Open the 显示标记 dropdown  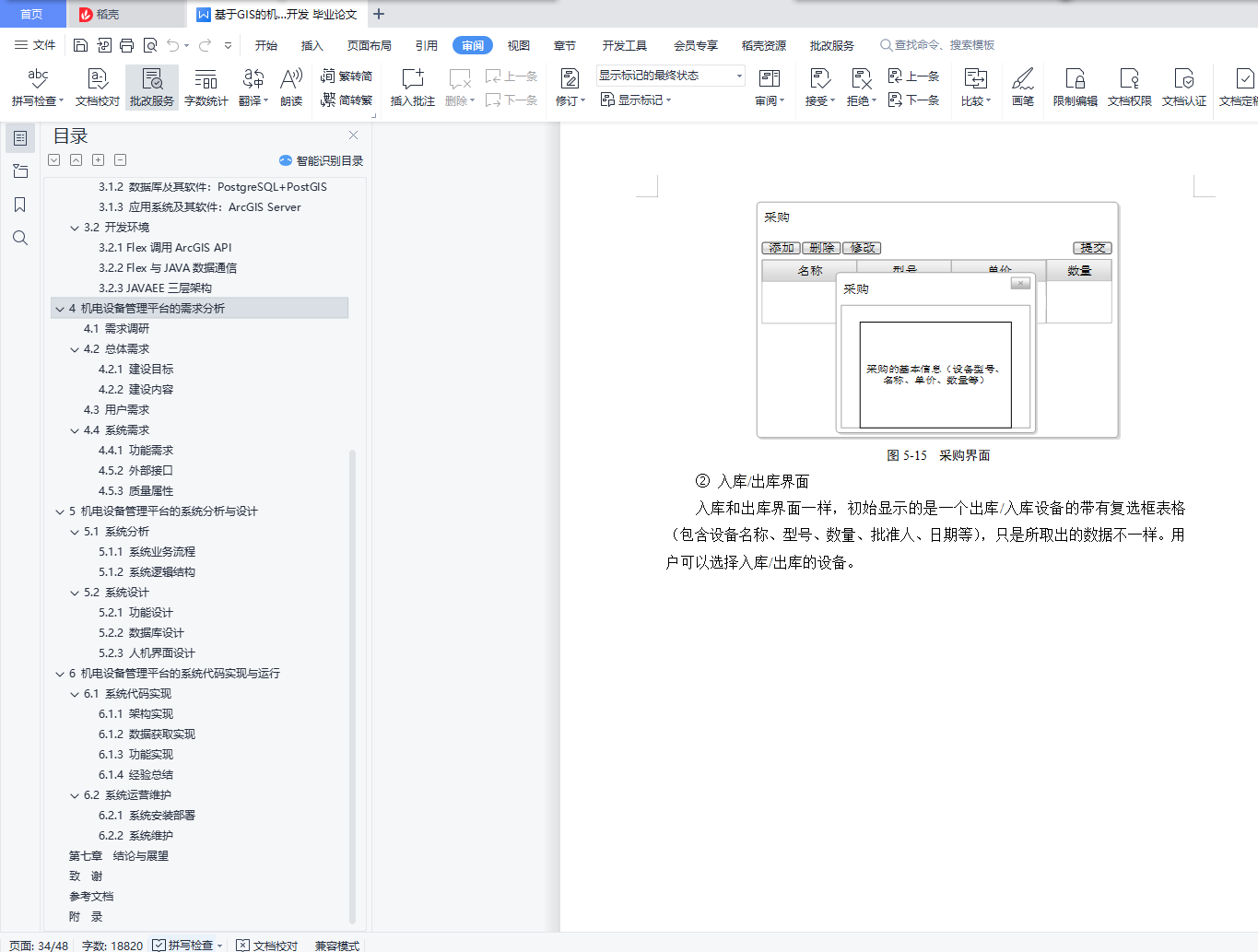point(636,100)
